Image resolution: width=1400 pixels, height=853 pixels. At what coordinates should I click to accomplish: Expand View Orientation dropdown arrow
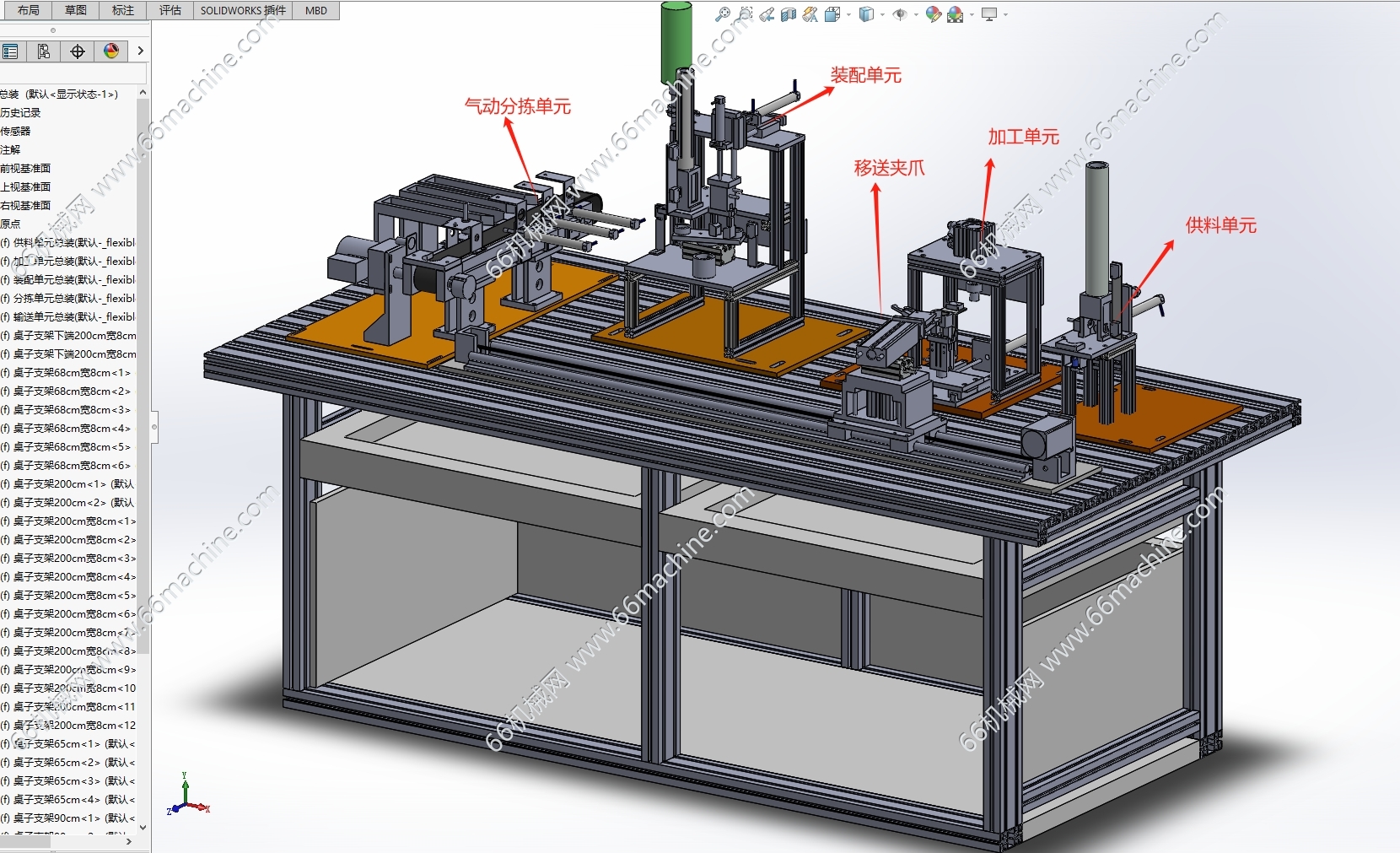click(848, 14)
